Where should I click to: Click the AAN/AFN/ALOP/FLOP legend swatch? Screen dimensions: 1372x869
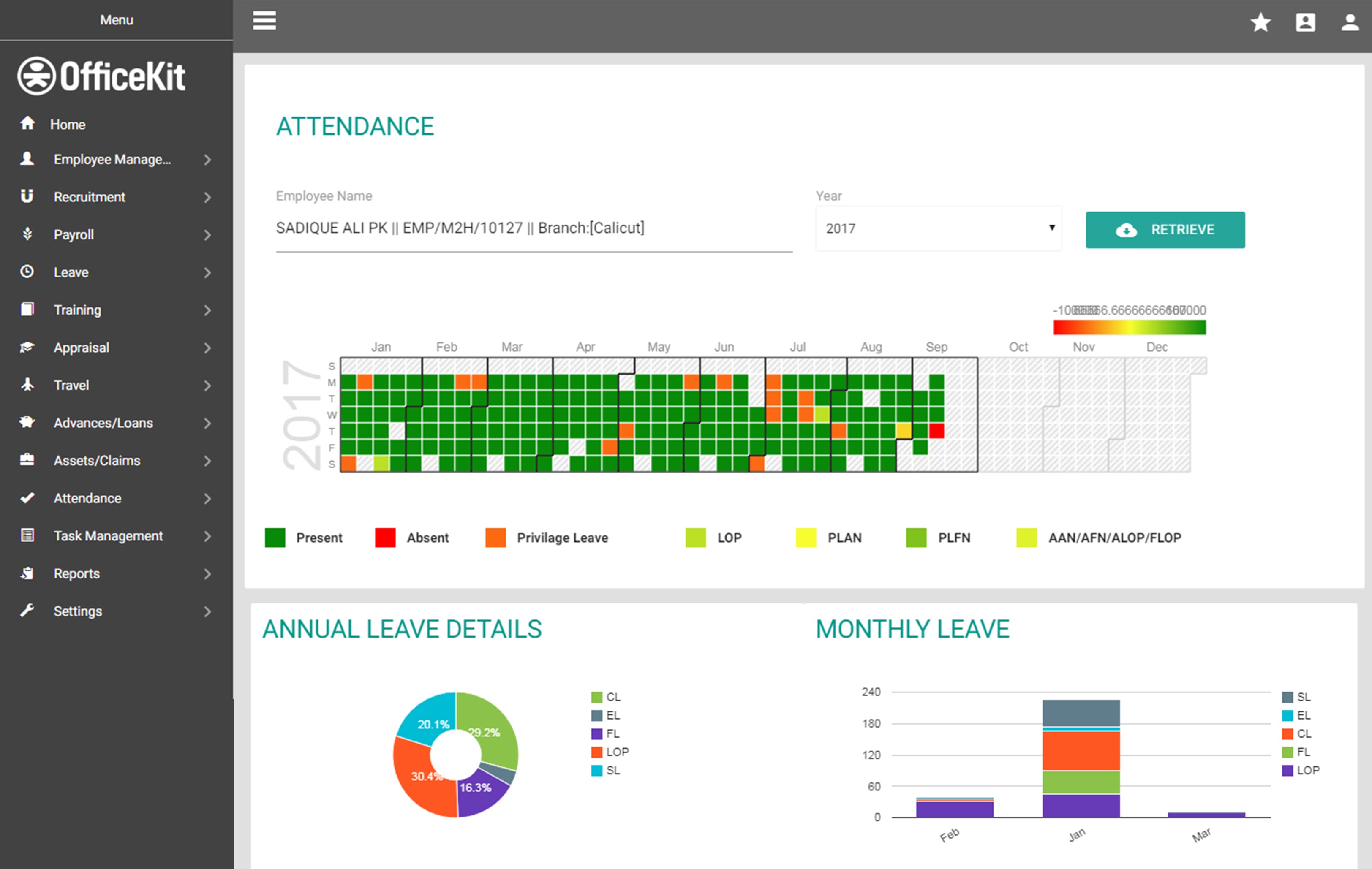tap(1026, 537)
